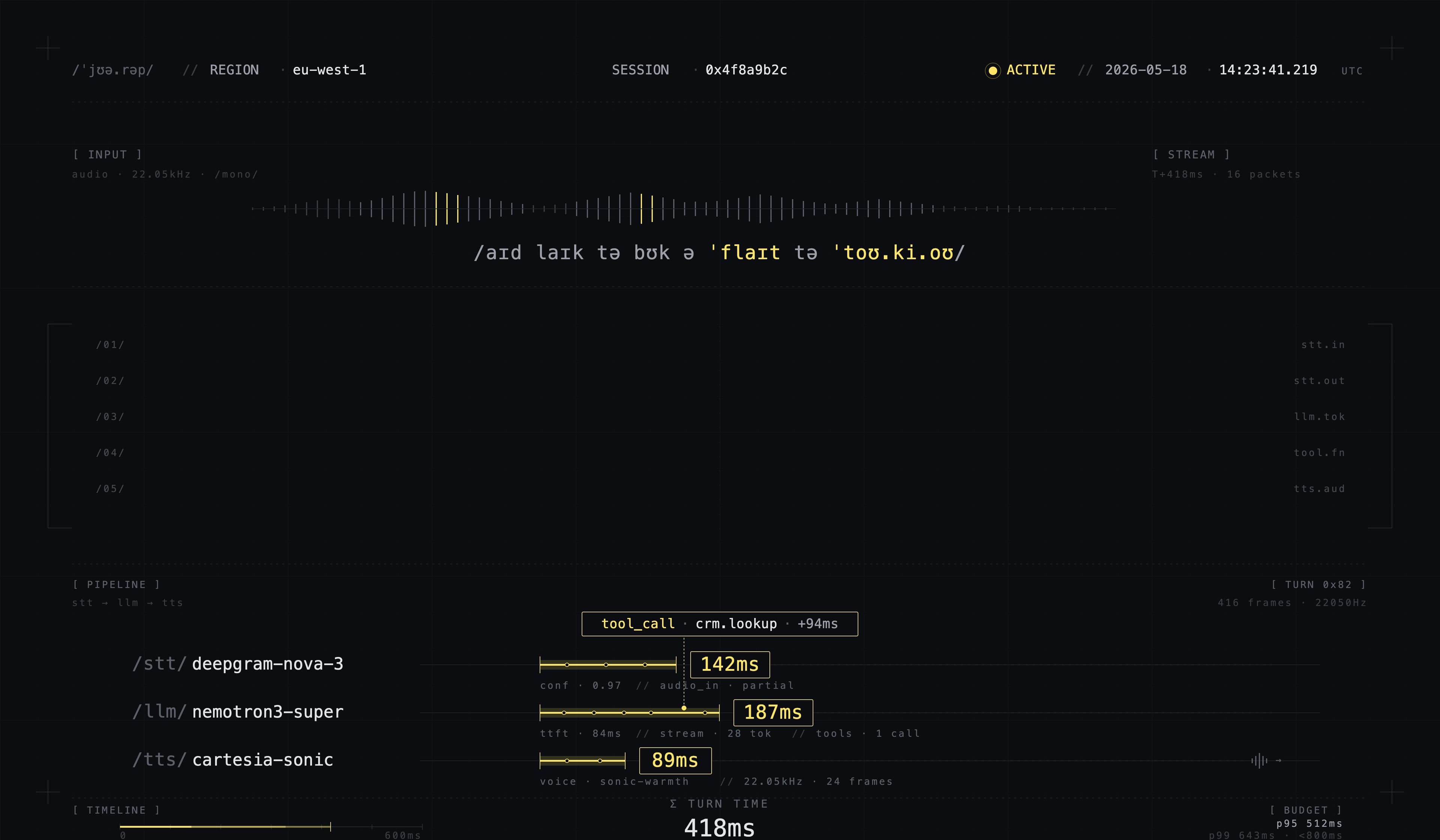Open the tool_call crm.lookup +94ms callout
Image resolution: width=1440 pixels, height=840 pixels.
click(x=719, y=624)
